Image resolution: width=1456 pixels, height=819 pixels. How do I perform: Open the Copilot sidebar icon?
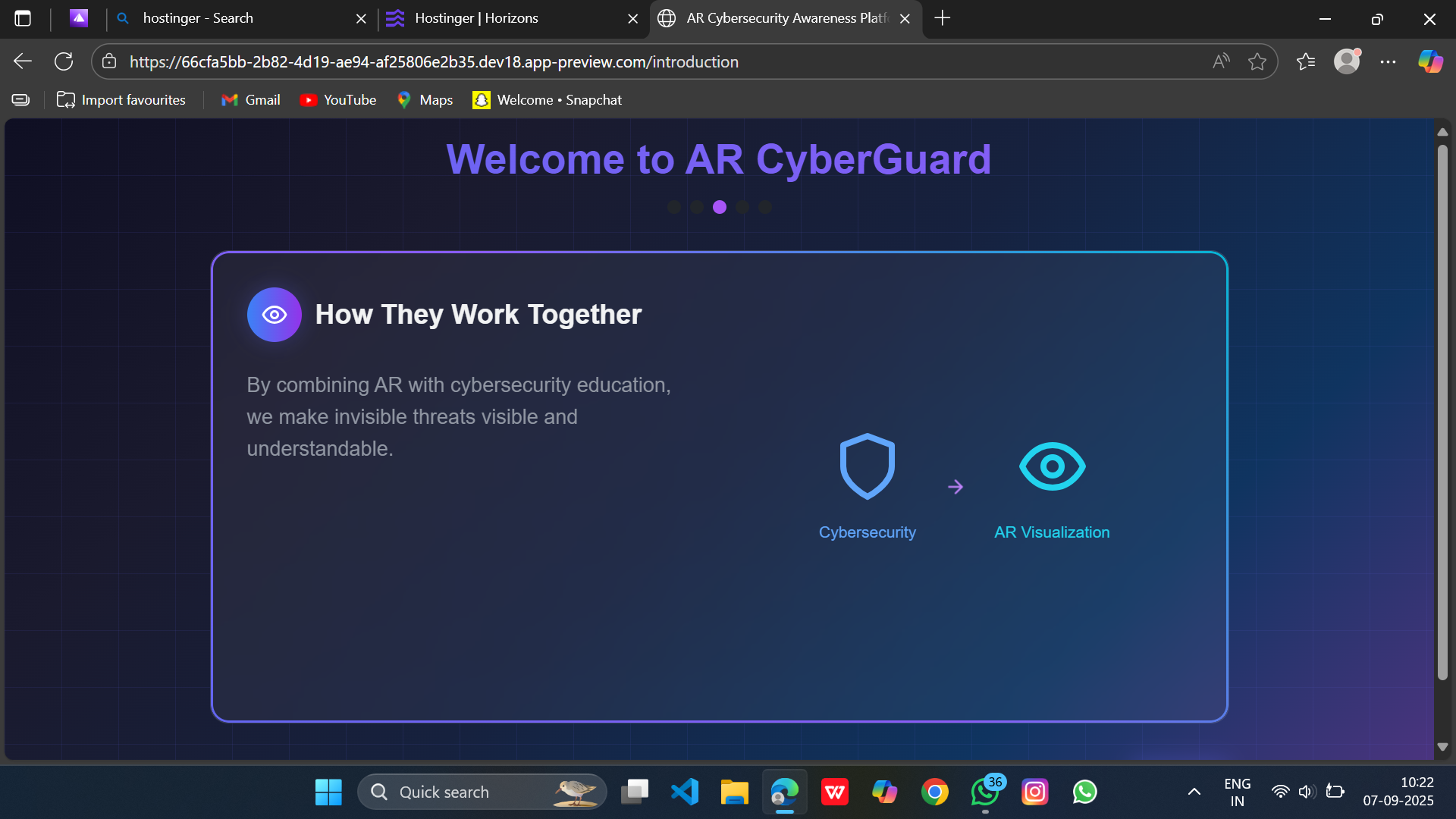click(1430, 61)
